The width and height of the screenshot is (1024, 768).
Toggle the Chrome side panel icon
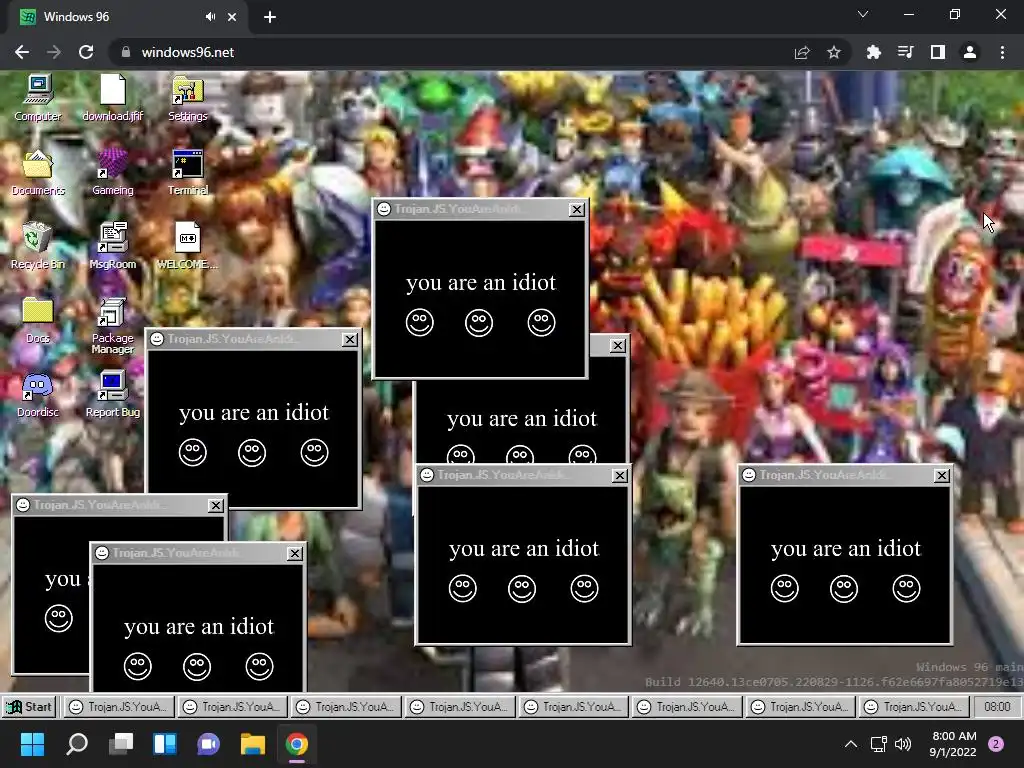(x=938, y=52)
